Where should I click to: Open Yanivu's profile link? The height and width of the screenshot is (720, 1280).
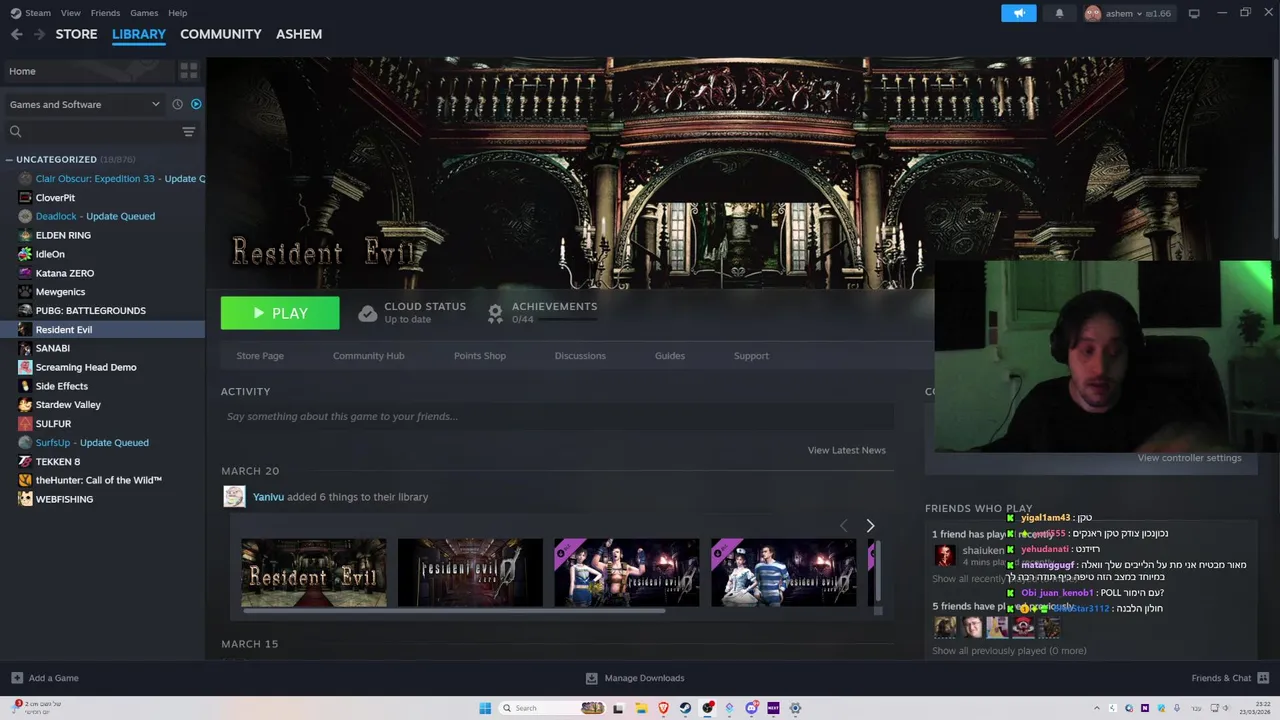point(268,497)
